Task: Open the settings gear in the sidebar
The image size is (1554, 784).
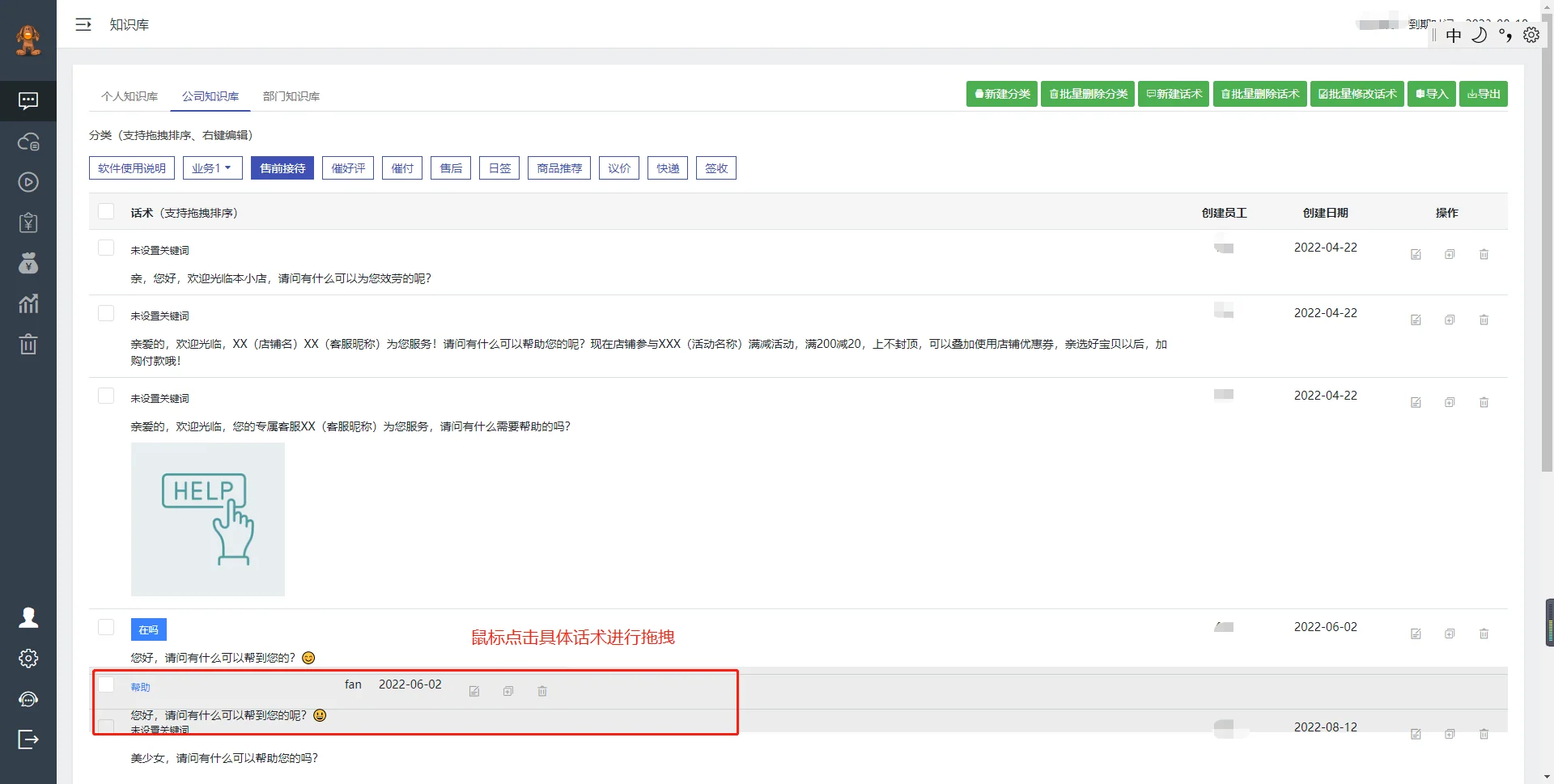Action: coord(28,658)
